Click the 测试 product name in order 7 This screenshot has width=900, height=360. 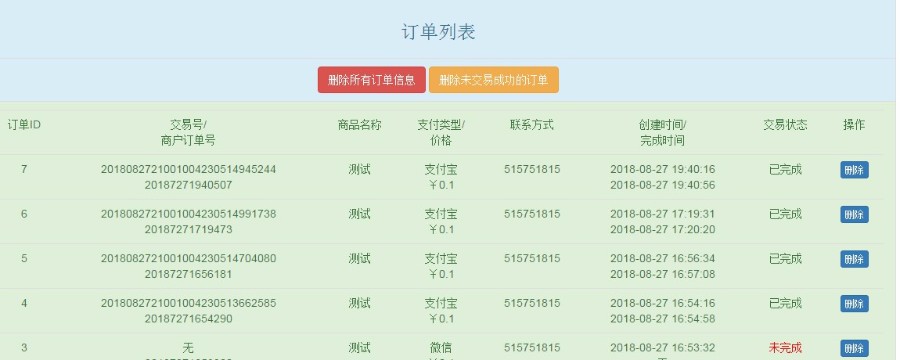click(x=359, y=169)
